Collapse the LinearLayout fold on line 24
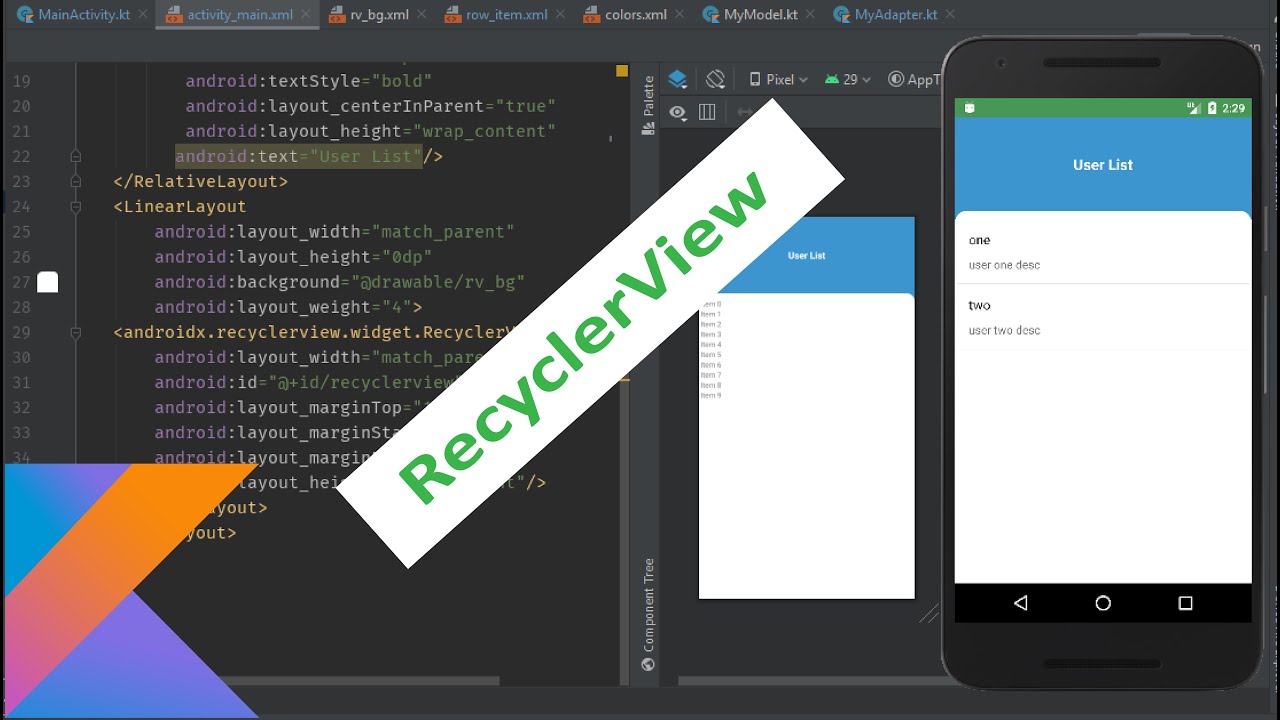1280x720 pixels. (x=76, y=207)
